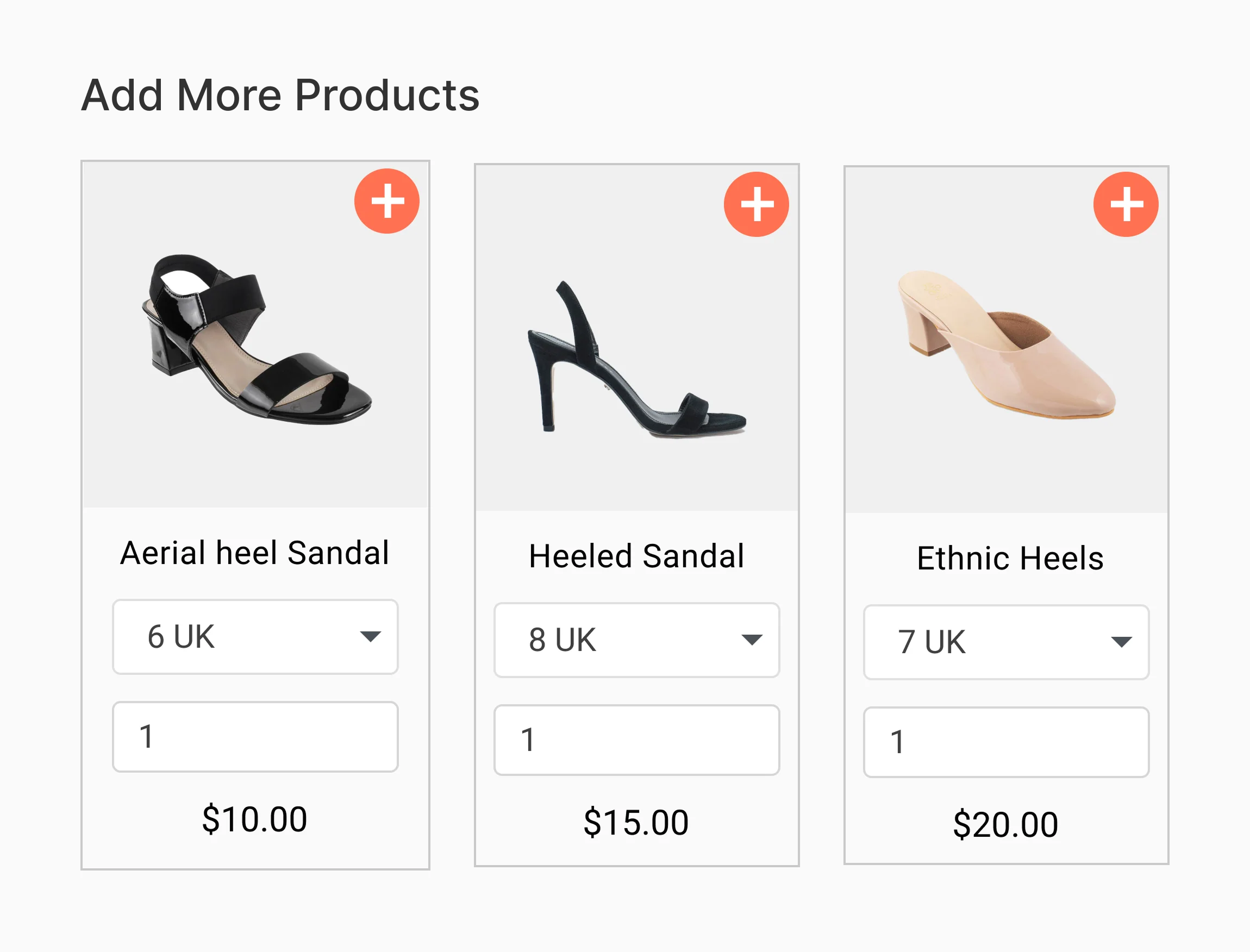Viewport: 1250px width, 952px height.
Task: Click the $15.00 price label
Action: [636, 823]
